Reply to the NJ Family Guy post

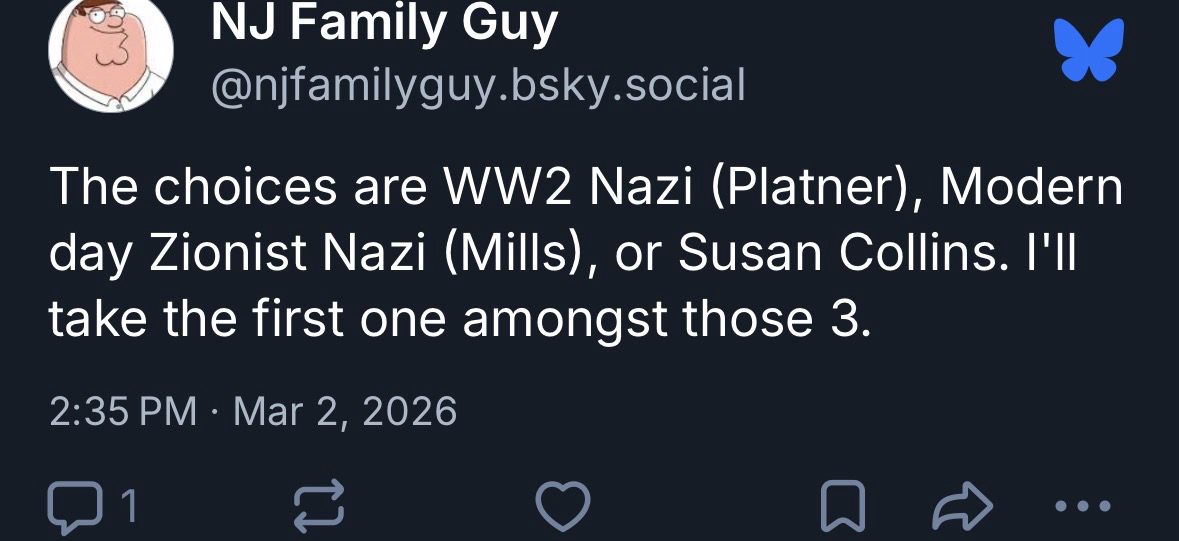pos(76,509)
